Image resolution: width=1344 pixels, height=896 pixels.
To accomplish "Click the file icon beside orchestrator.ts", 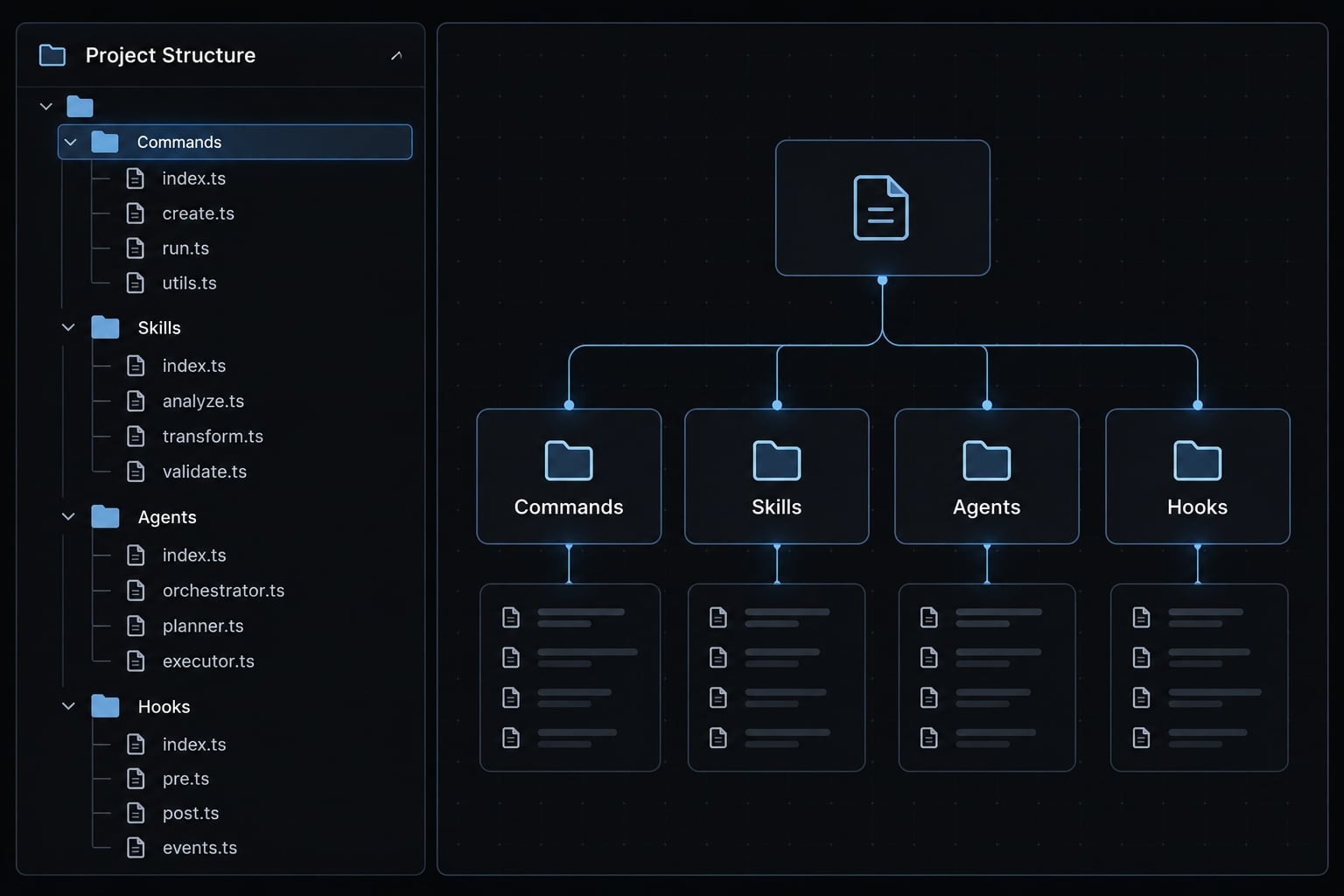I will pos(136,591).
